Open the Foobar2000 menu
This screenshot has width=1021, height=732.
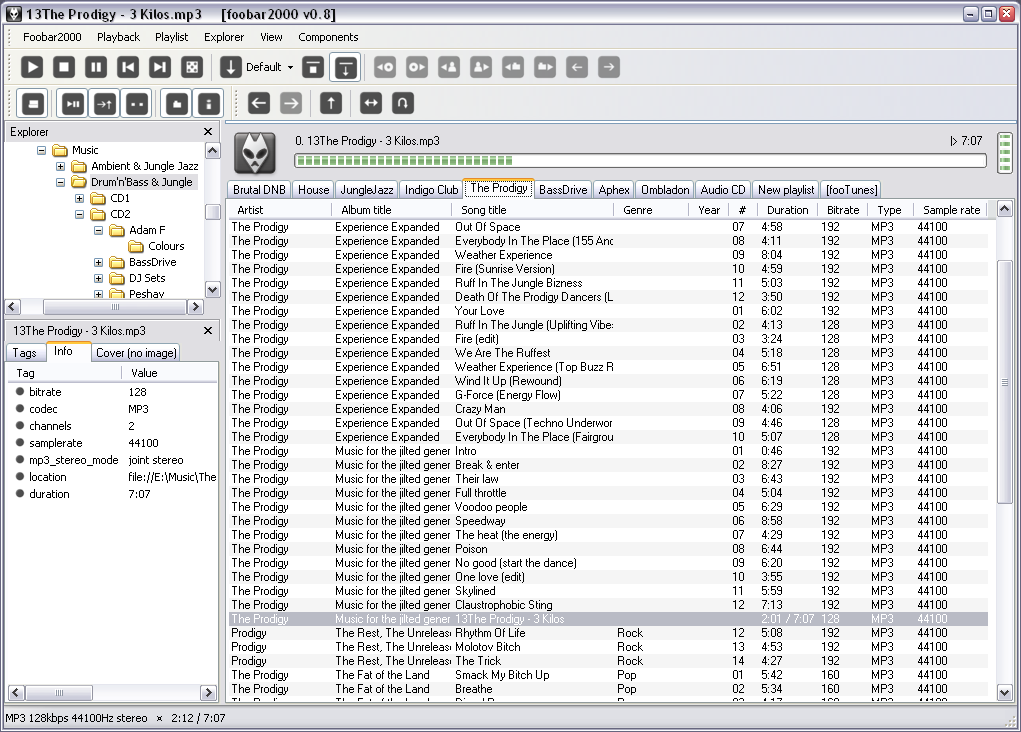pos(52,37)
